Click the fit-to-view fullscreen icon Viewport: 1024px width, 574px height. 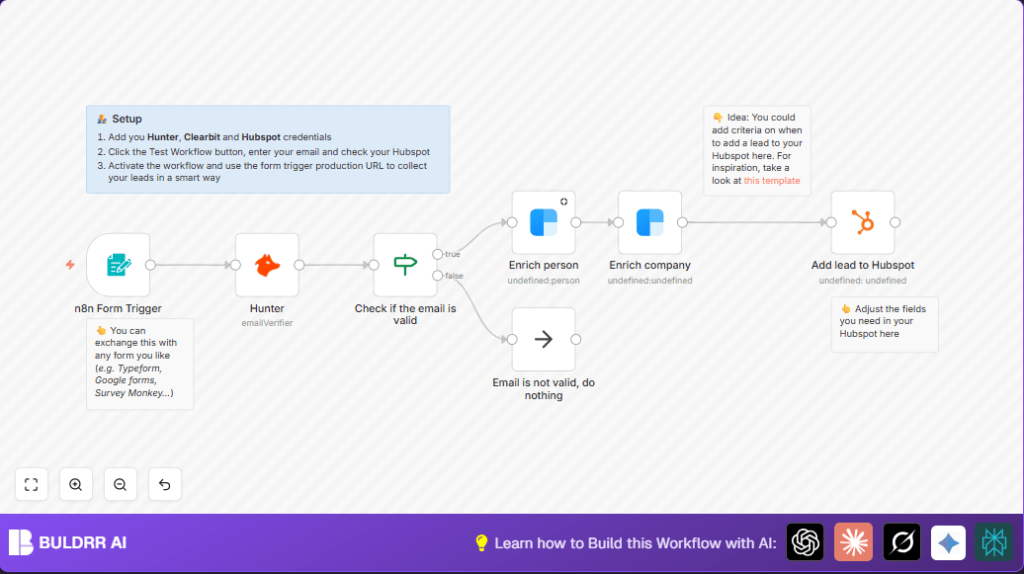(x=31, y=485)
